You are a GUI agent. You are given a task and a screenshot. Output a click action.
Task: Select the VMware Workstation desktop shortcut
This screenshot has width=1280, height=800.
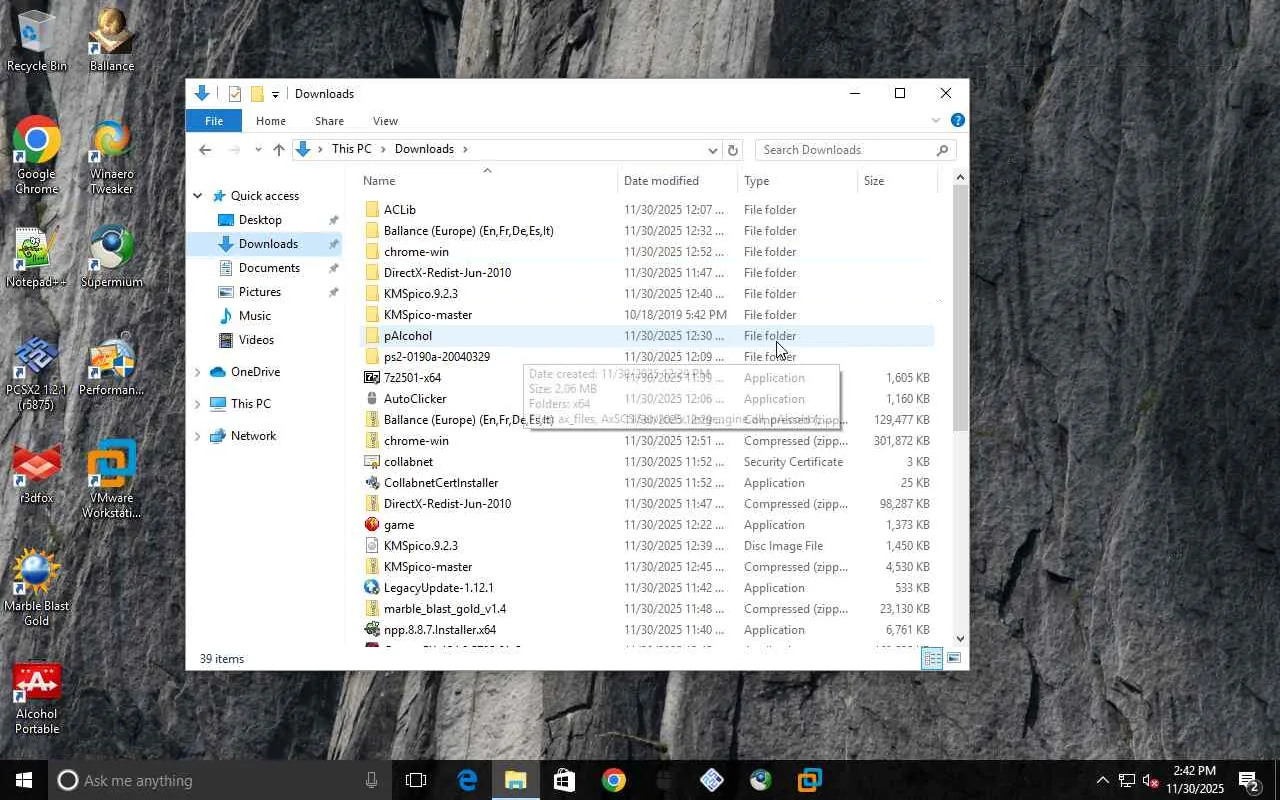[112, 480]
